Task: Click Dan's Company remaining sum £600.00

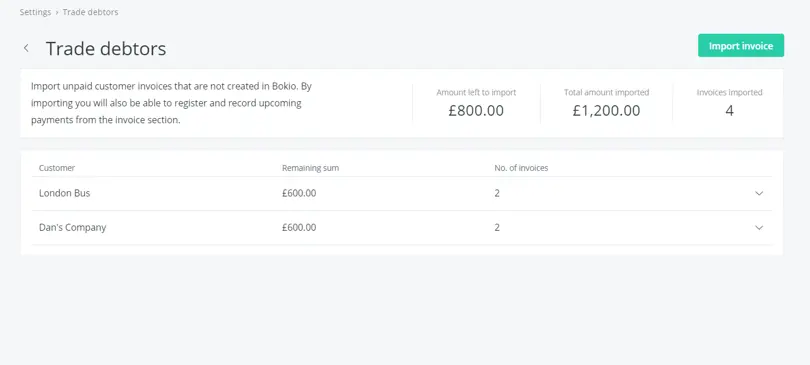Action: pyautogui.click(x=299, y=227)
